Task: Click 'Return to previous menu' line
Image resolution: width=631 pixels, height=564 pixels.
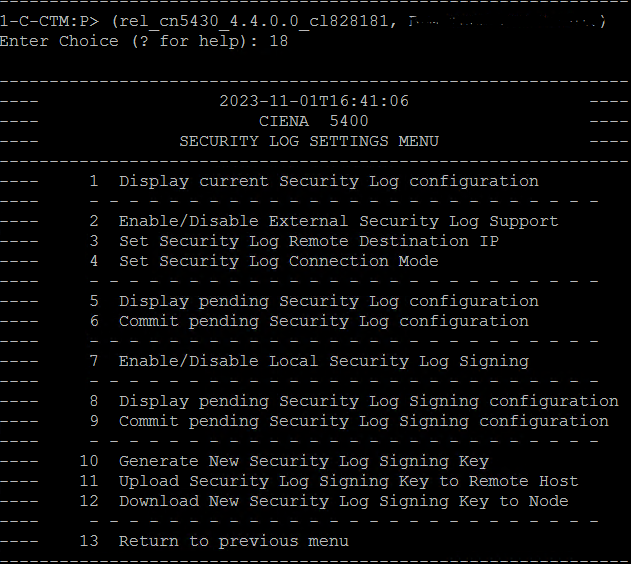Action: (x=234, y=541)
